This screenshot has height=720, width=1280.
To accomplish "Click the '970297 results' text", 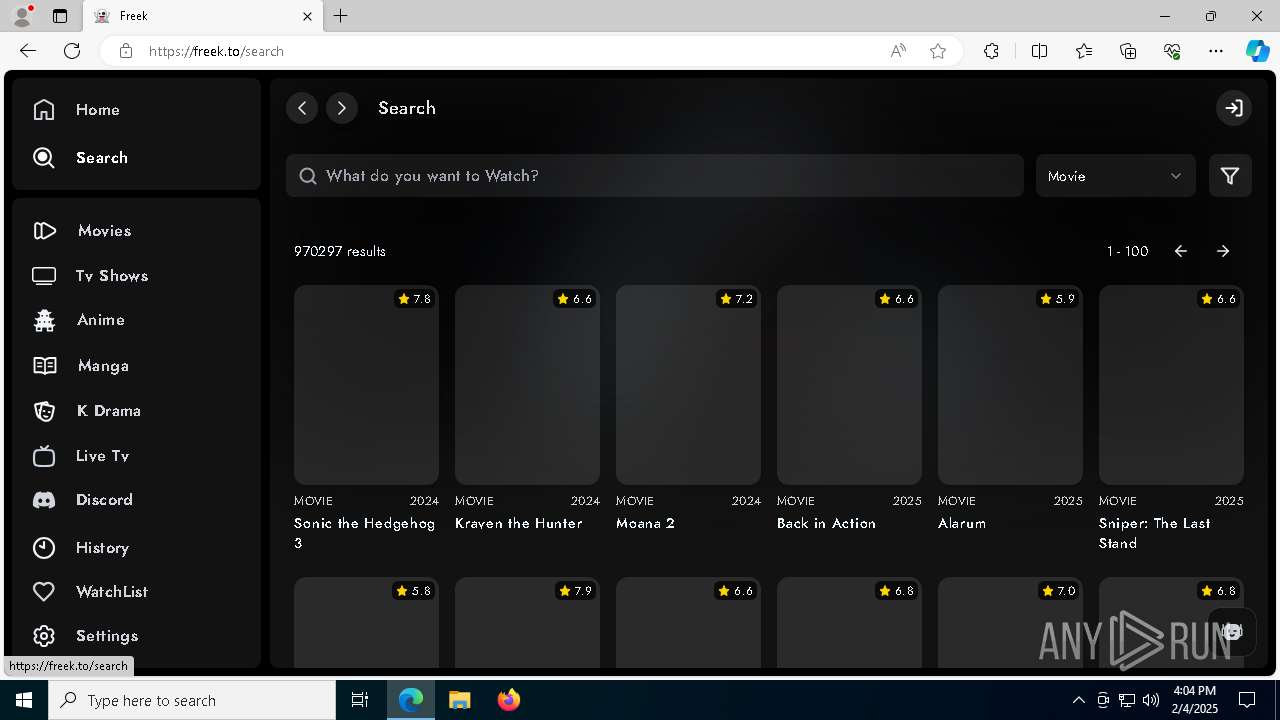I will tap(340, 251).
